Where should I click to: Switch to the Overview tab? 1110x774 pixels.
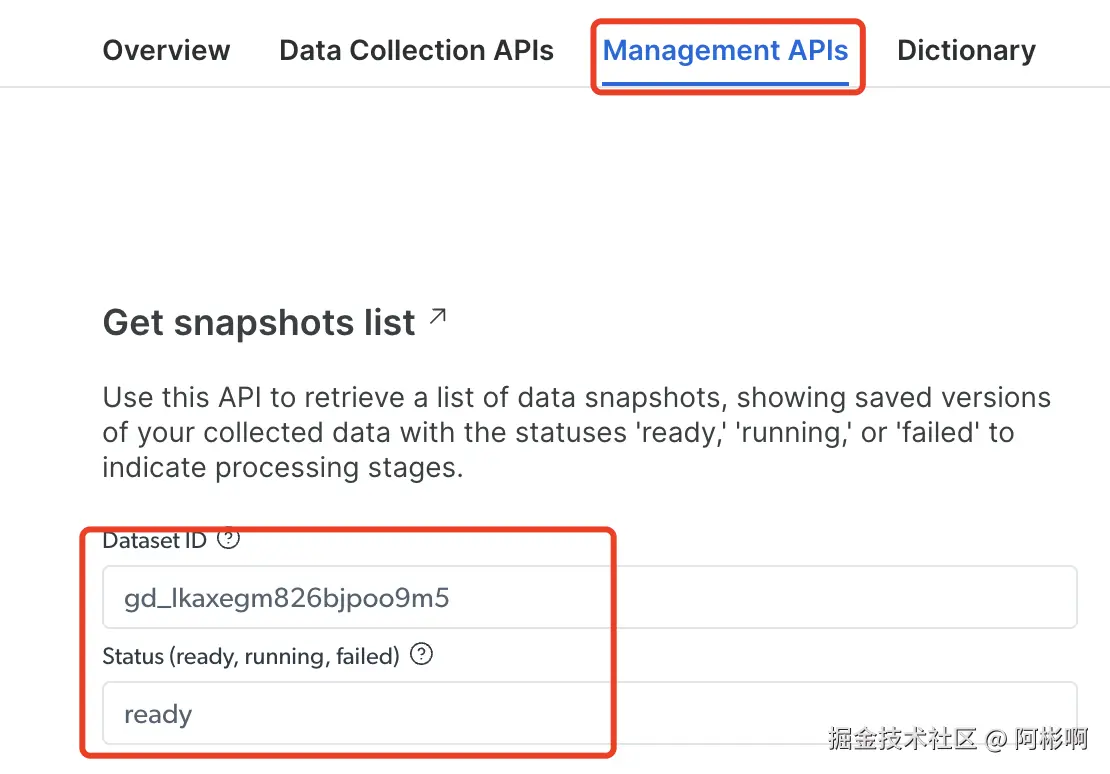point(166,51)
